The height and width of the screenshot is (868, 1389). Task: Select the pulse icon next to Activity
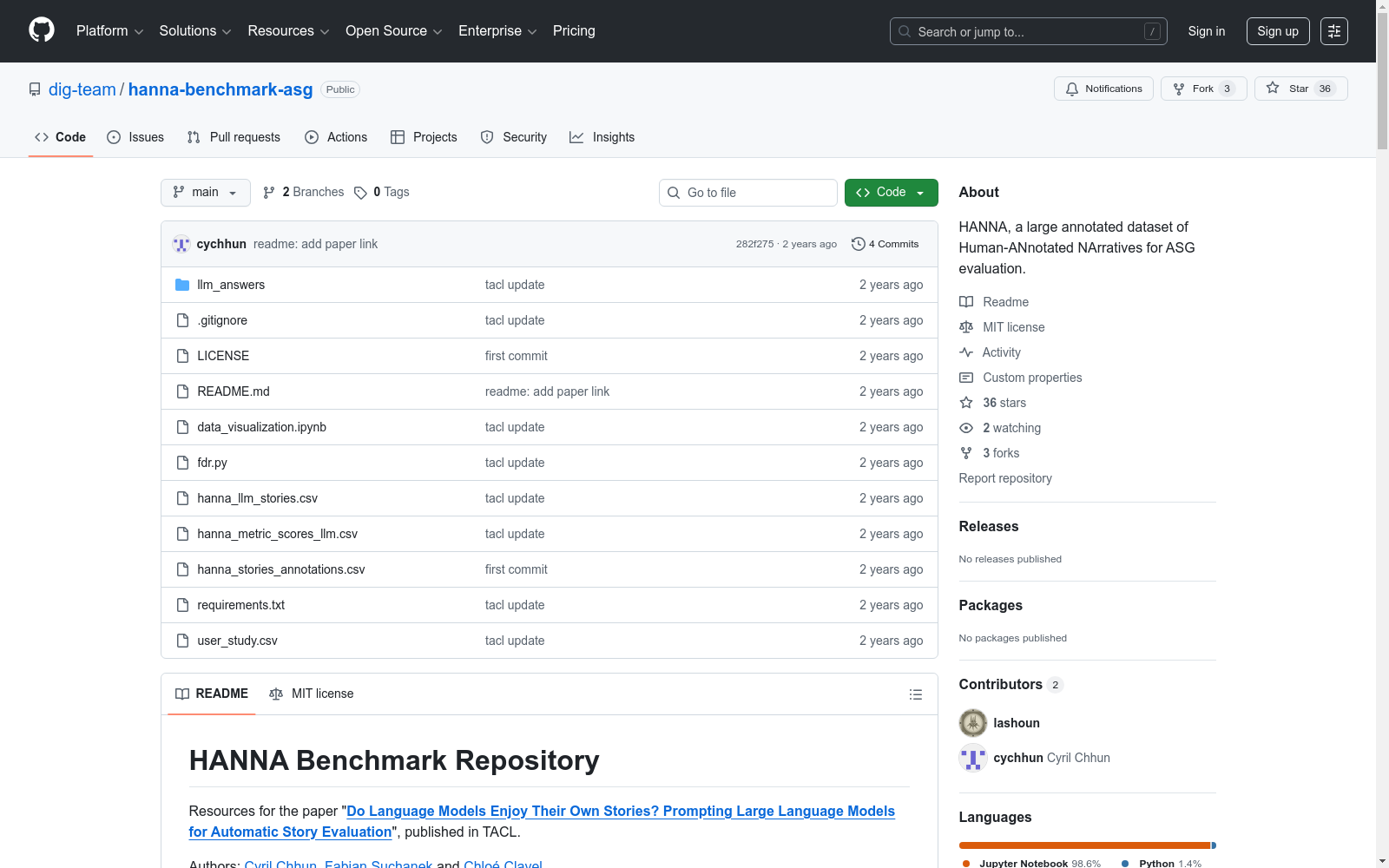[966, 352]
